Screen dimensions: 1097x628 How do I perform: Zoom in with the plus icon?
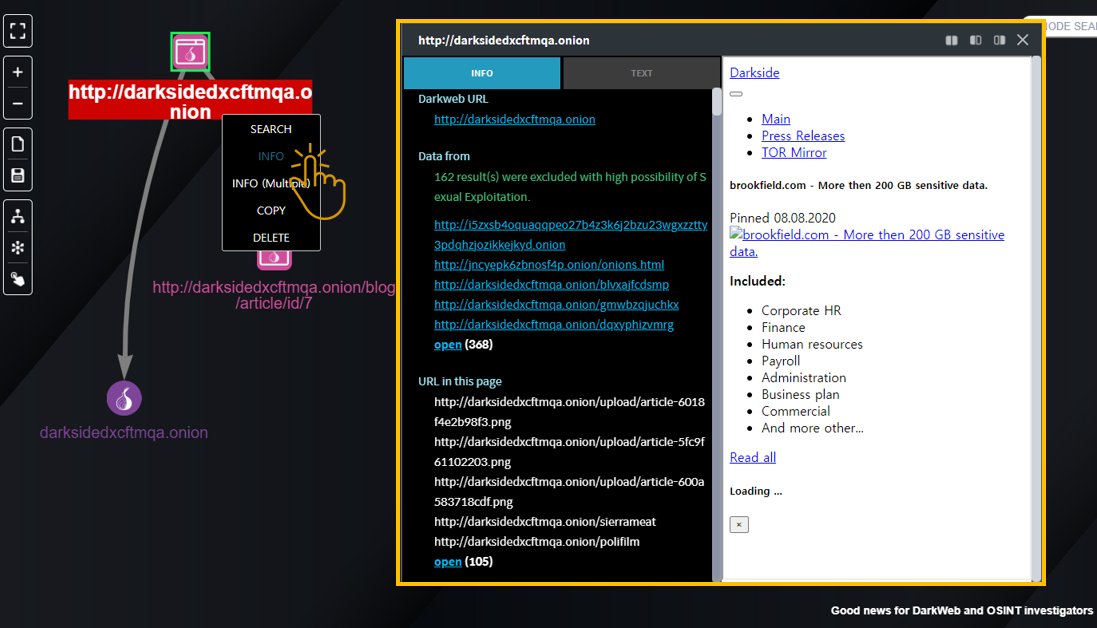[x=17, y=72]
